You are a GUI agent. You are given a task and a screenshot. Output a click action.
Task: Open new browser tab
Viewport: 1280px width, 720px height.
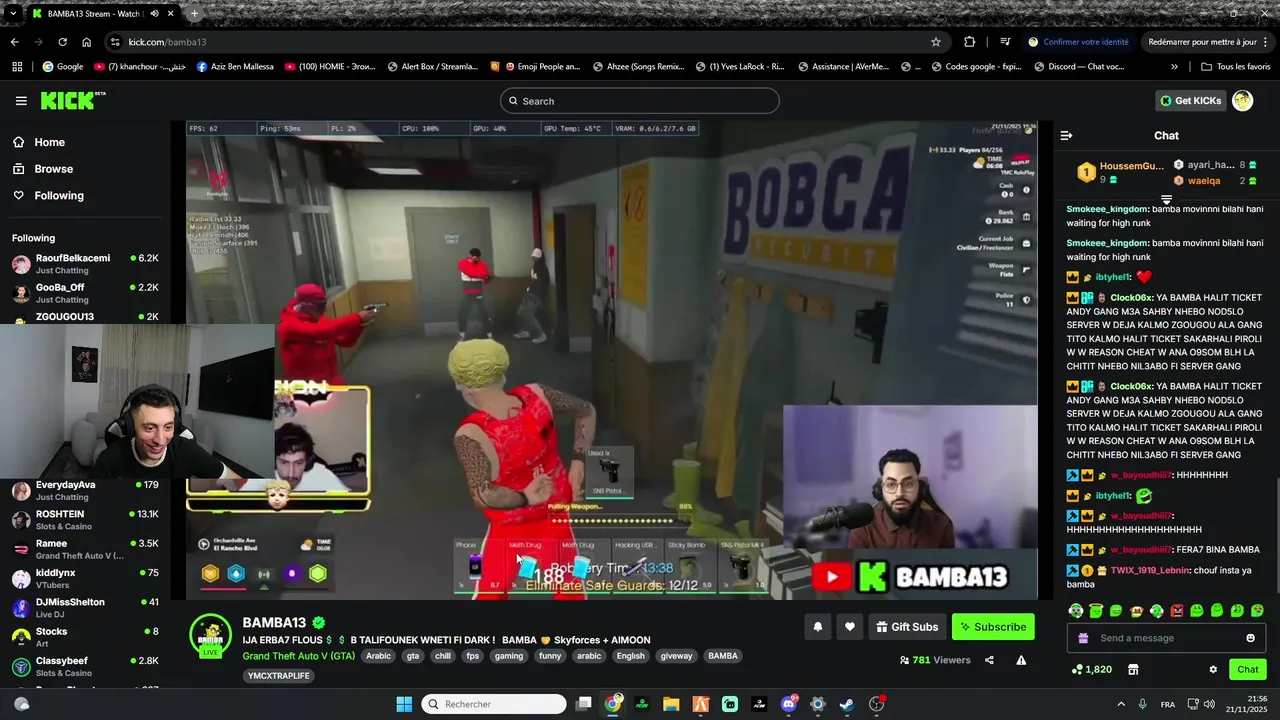coord(194,14)
